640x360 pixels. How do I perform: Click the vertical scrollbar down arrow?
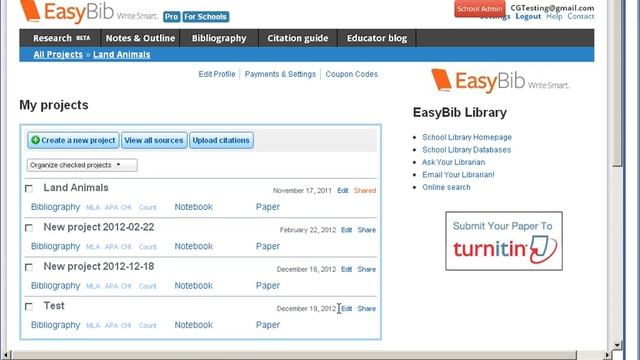click(617, 345)
